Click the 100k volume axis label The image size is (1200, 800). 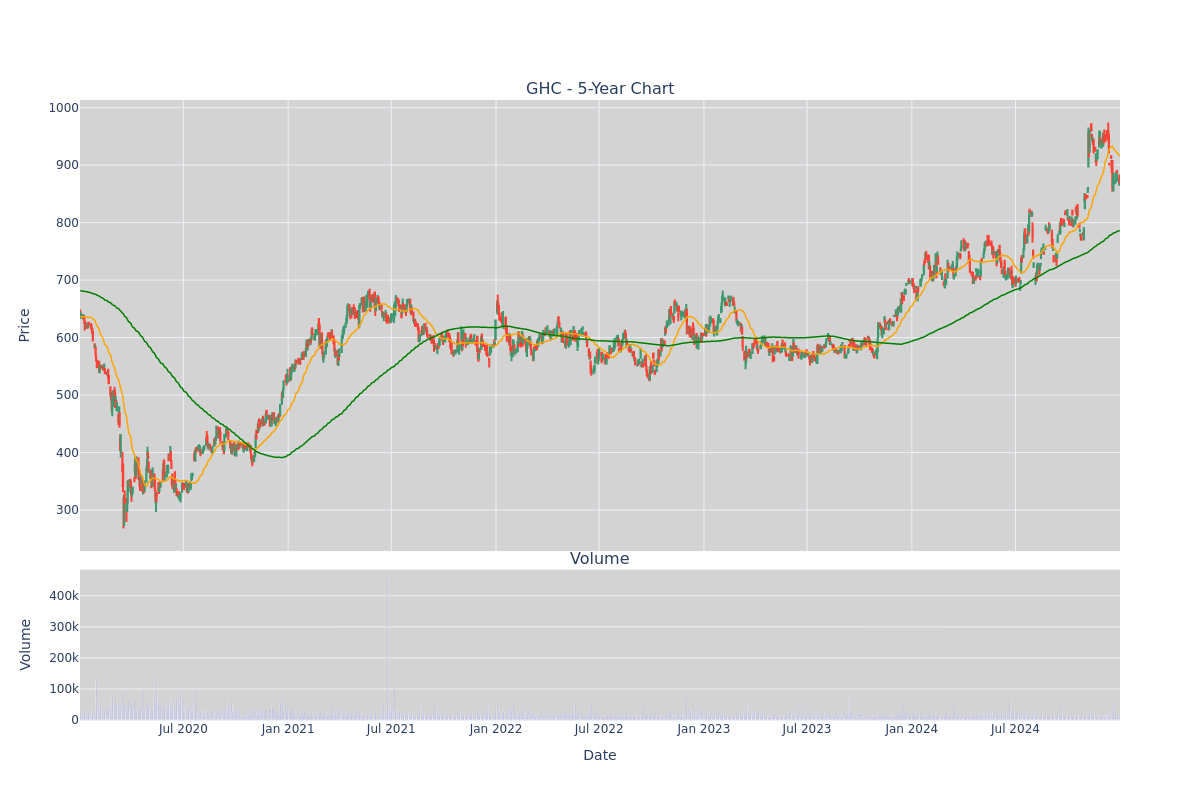click(x=62, y=689)
